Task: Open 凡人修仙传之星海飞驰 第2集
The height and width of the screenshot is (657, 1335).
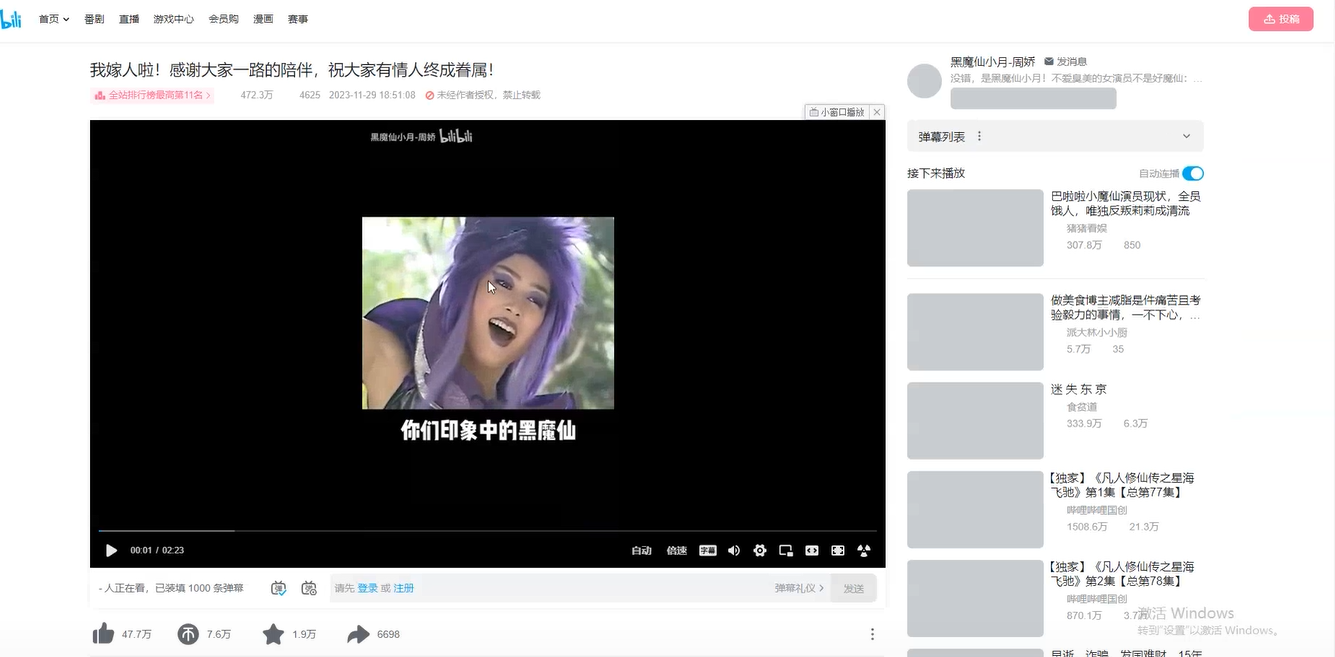Action: click(1121, 574)
